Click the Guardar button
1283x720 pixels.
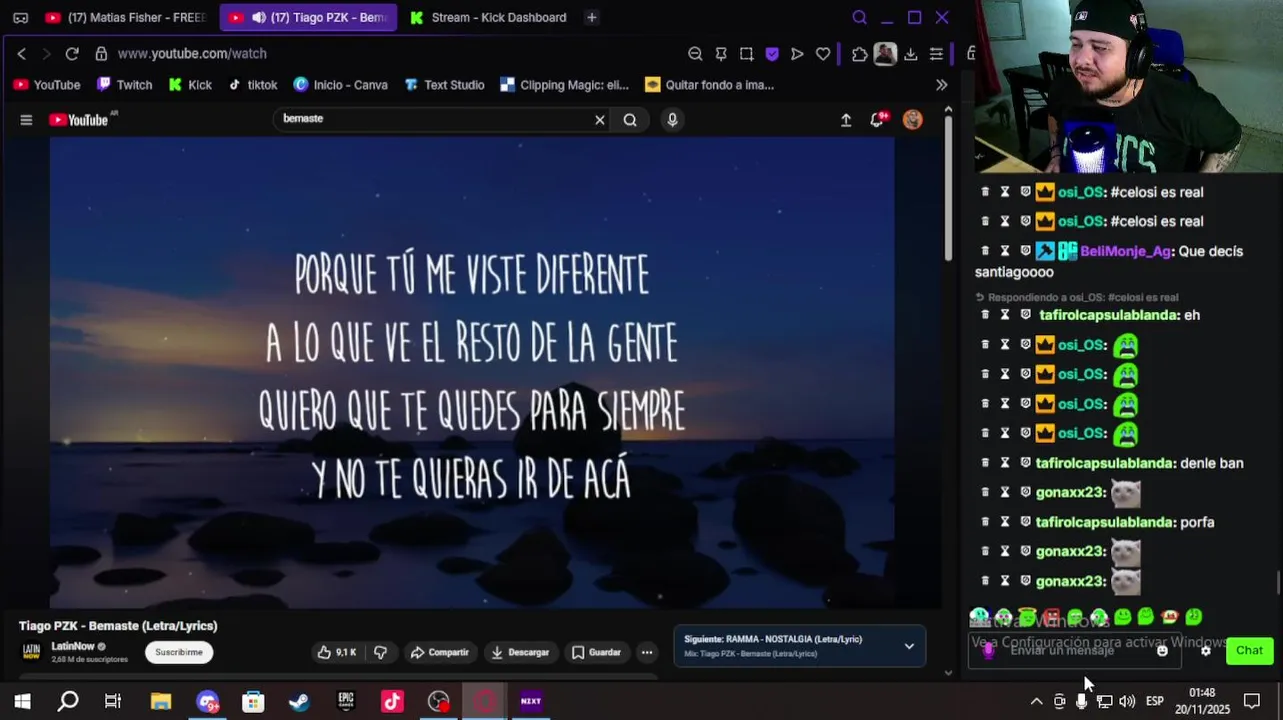point(596,652)
